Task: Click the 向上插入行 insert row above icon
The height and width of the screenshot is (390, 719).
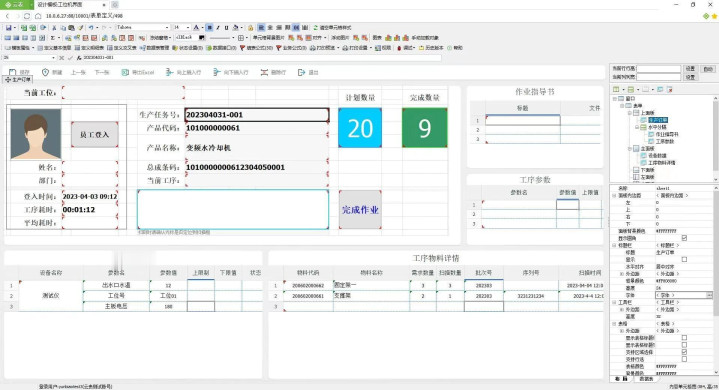Action: (x=169, y=72)
